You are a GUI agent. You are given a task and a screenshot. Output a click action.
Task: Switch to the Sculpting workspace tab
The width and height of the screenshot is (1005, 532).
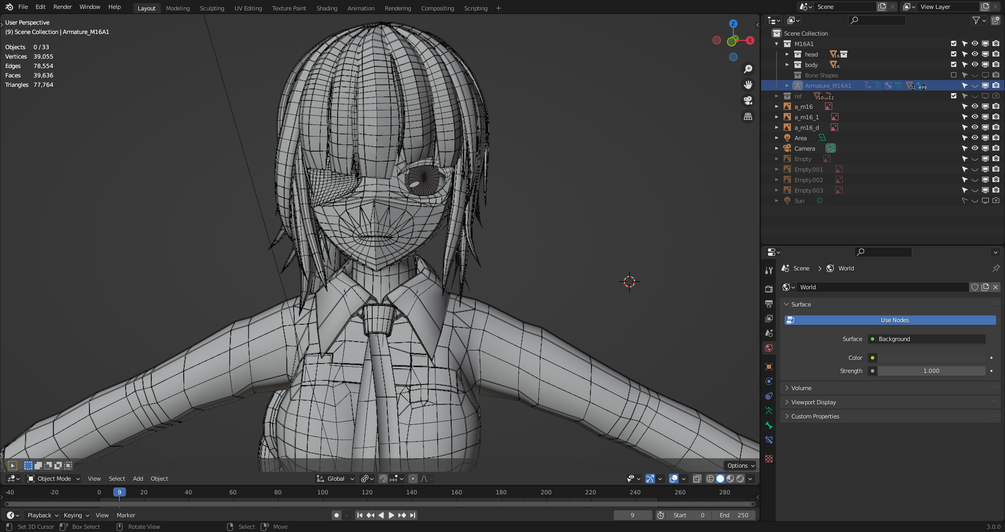(212, 8)
